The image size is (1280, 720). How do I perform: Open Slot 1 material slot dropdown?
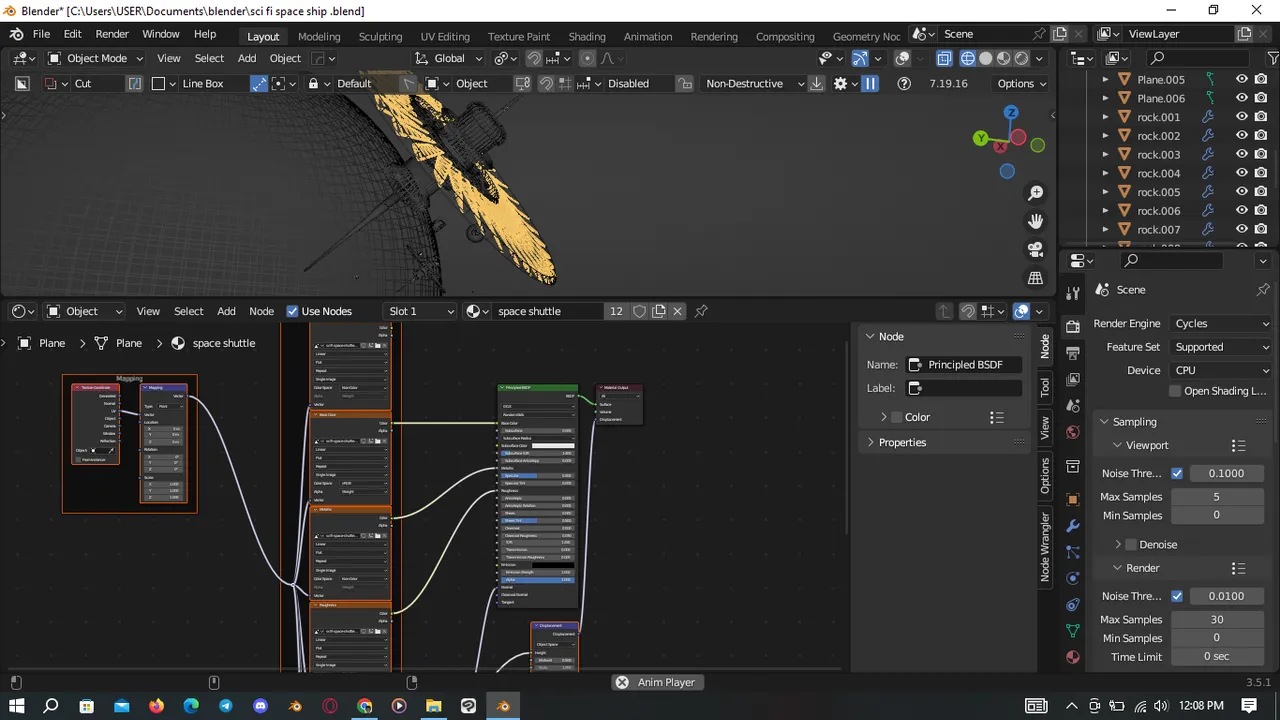[420, 311]
